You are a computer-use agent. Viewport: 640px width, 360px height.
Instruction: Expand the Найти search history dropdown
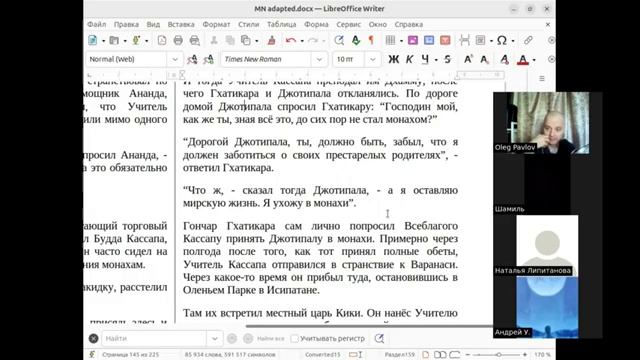tap(214, 338)
